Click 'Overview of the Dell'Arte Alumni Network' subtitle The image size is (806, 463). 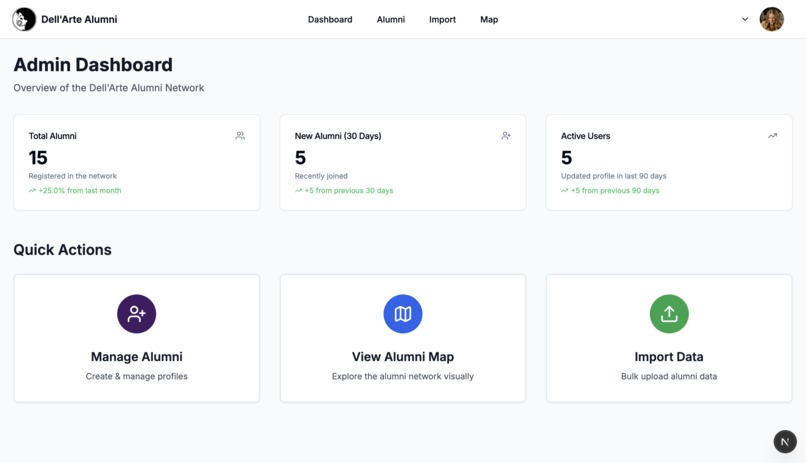(109, 88)
